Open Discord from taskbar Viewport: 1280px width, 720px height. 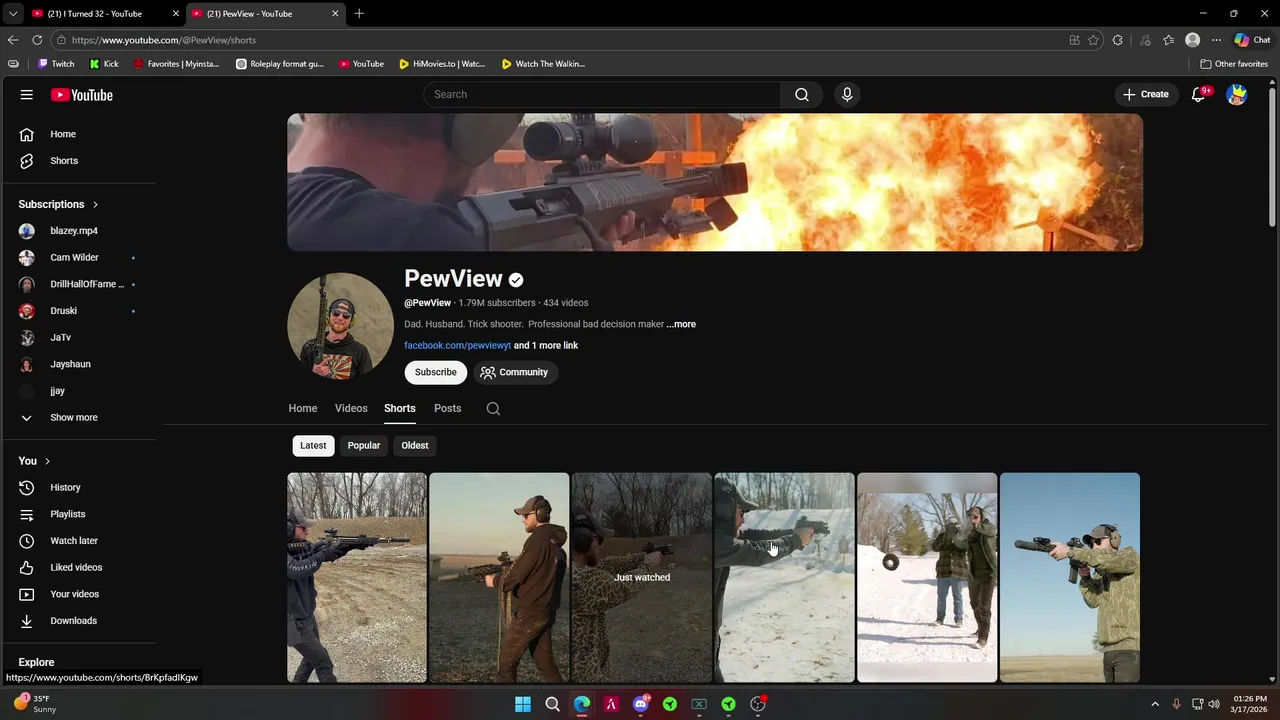pos(641,704)
